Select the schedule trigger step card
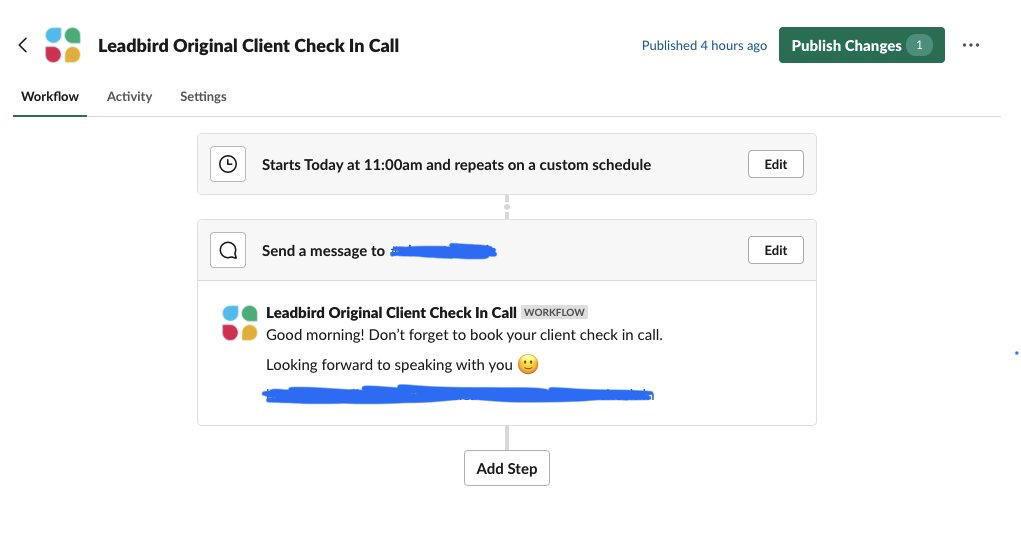The width and height of the screenshot is (1021, 553). coord(507,164)
